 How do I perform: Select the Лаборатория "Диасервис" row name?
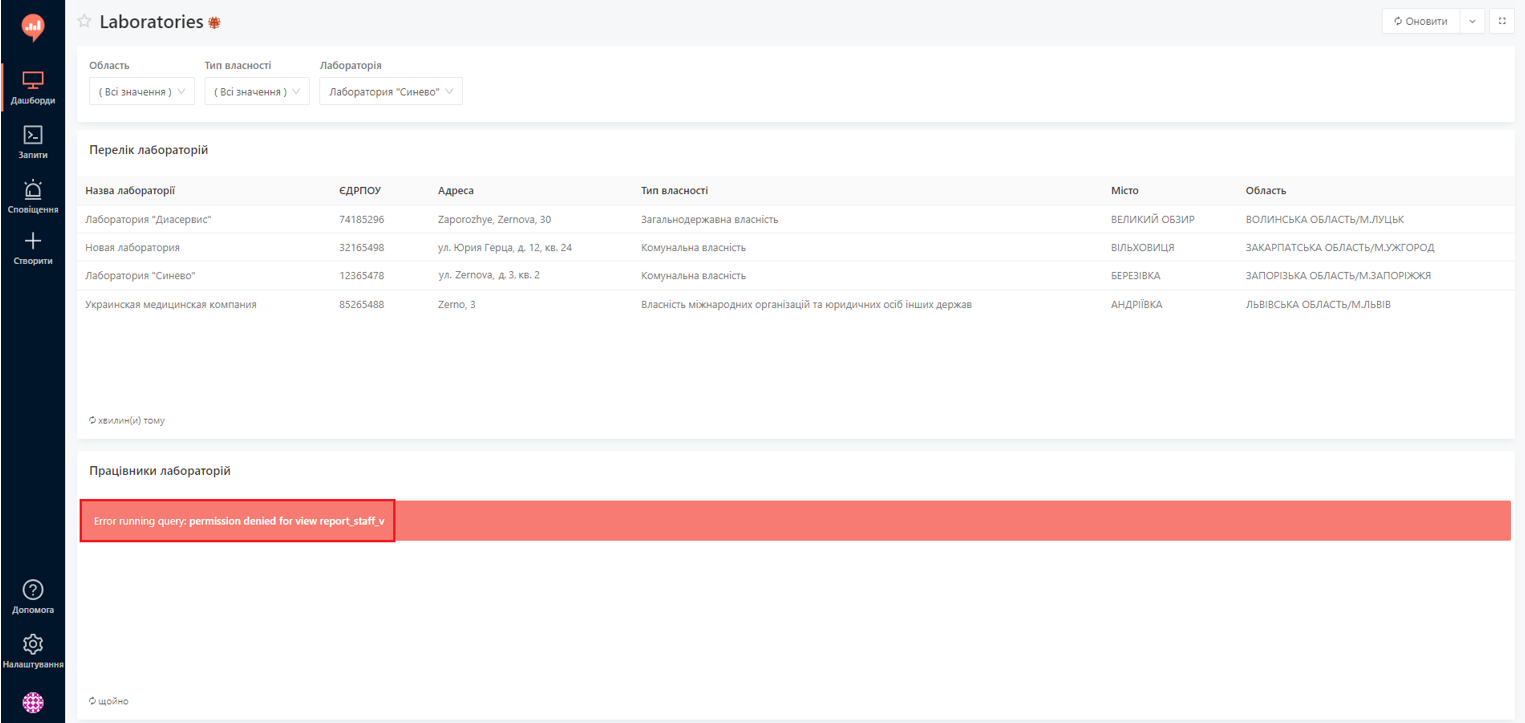[148, 220]
